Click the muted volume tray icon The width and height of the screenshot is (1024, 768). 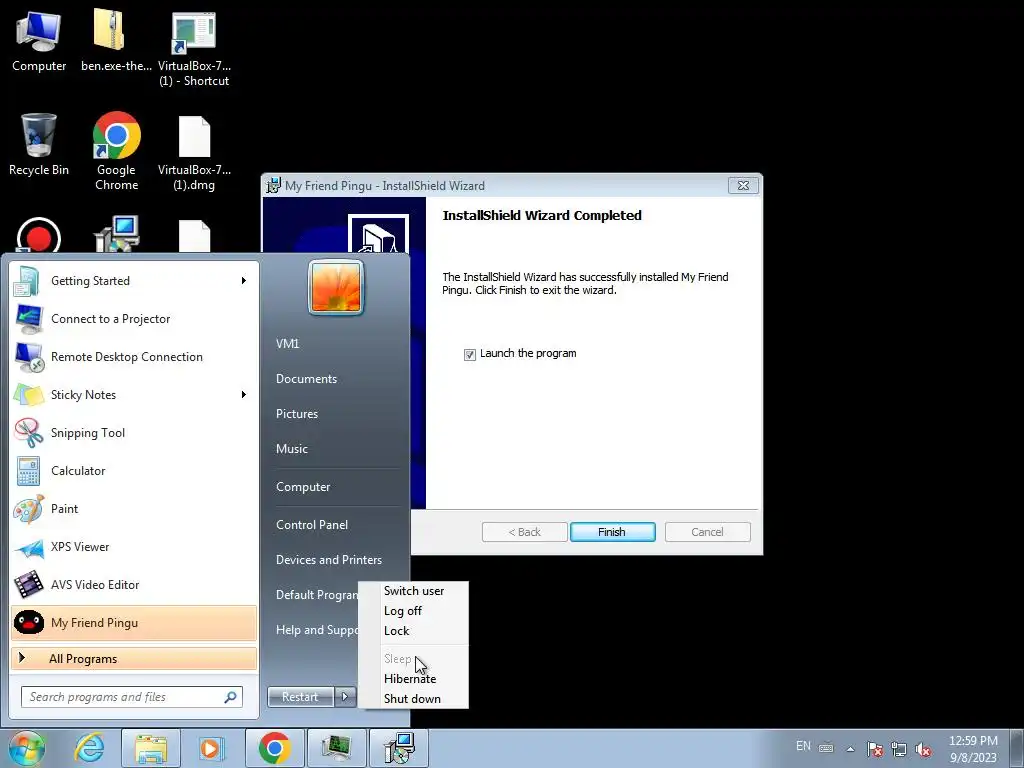pyautogui.click(x=923, y=749)
